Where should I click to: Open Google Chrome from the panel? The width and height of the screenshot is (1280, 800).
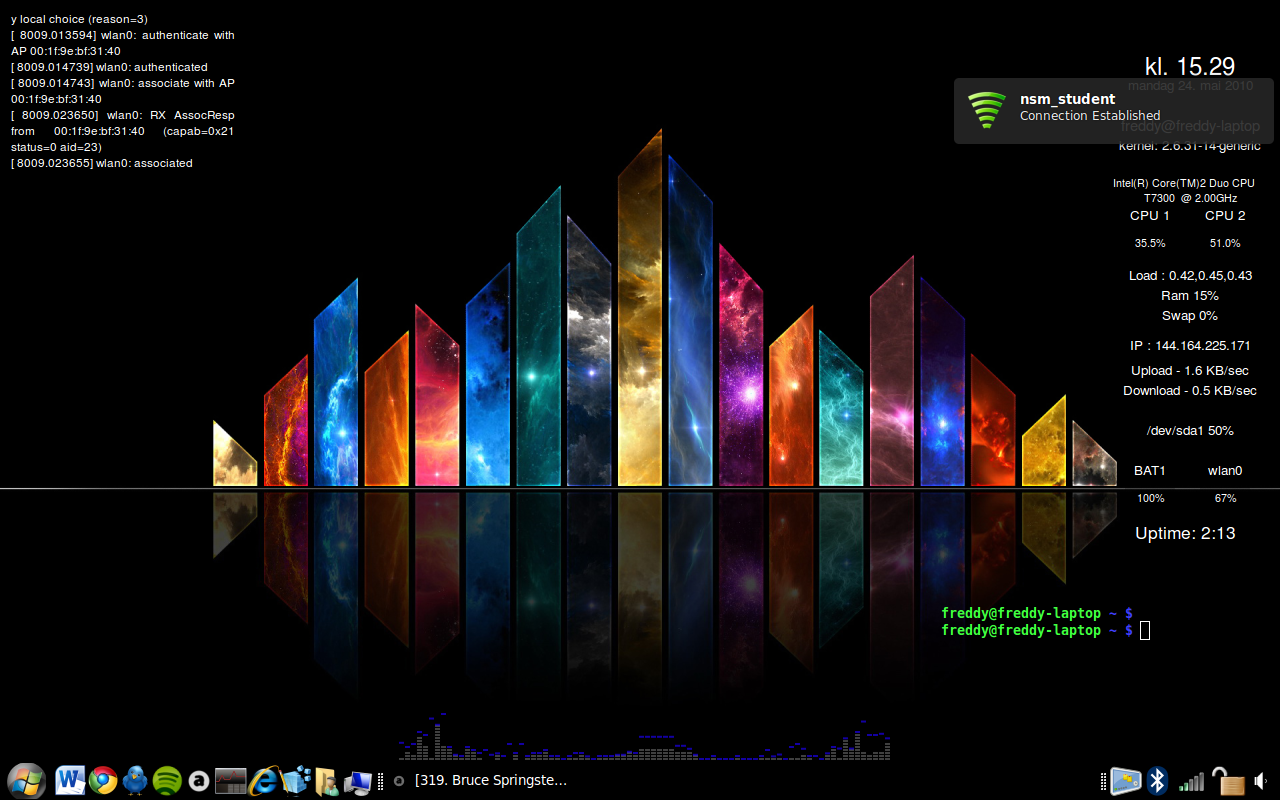[103, 780]
